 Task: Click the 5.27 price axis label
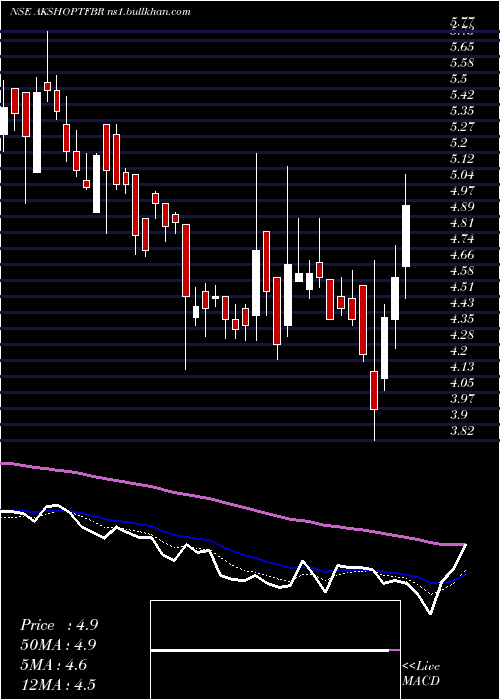coord(462,127)
